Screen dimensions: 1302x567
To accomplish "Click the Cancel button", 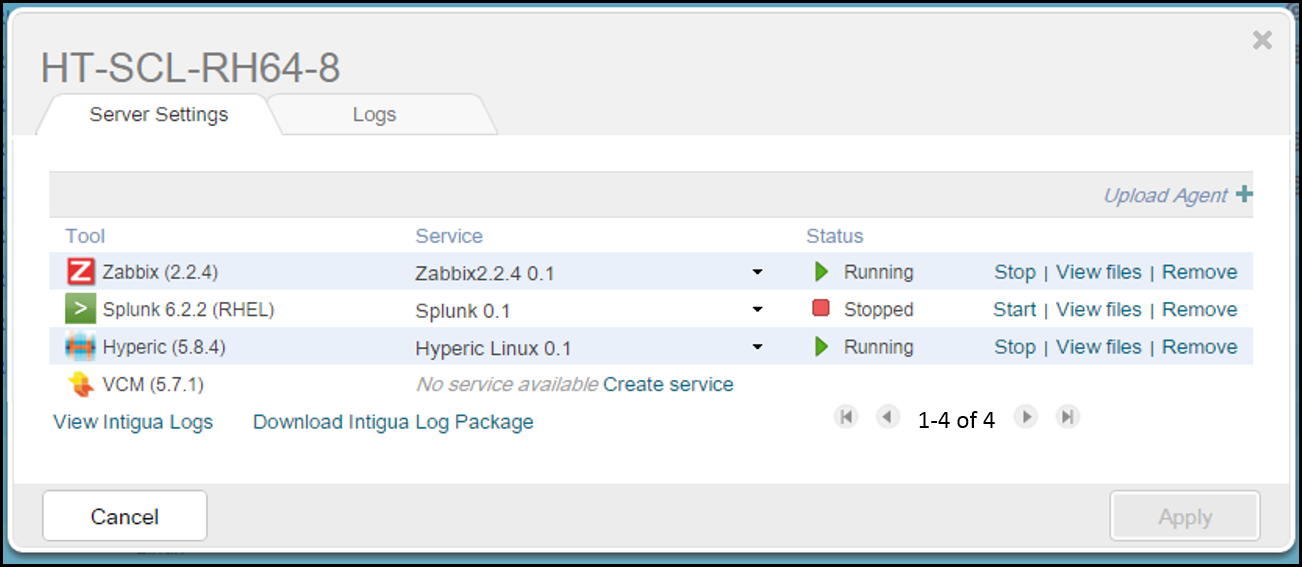I will coord(125,517).
